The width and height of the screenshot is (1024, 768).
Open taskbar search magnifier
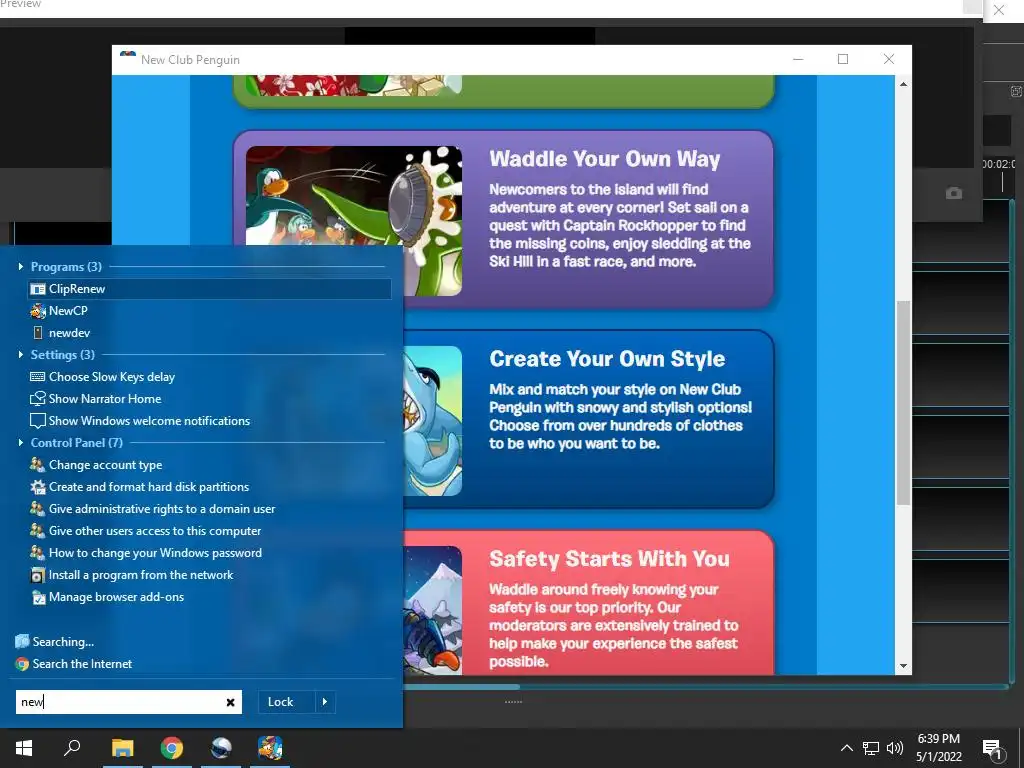pyautogui.click(x=72, y=748)
